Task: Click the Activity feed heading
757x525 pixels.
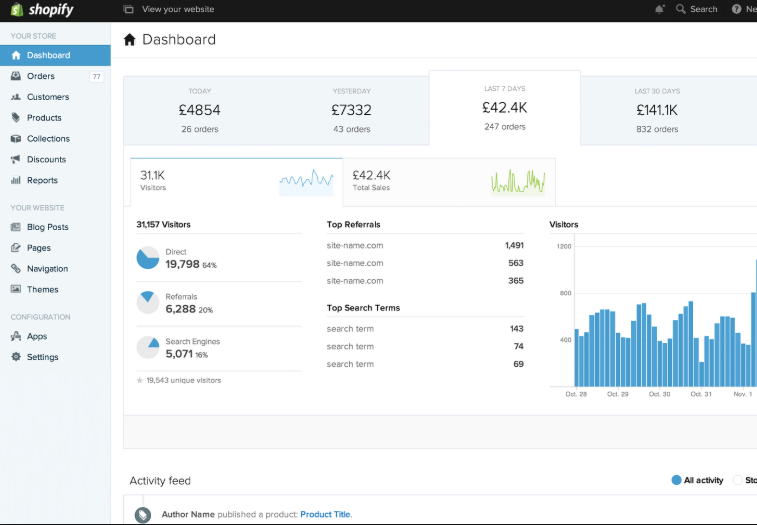Action: [160, 481]
